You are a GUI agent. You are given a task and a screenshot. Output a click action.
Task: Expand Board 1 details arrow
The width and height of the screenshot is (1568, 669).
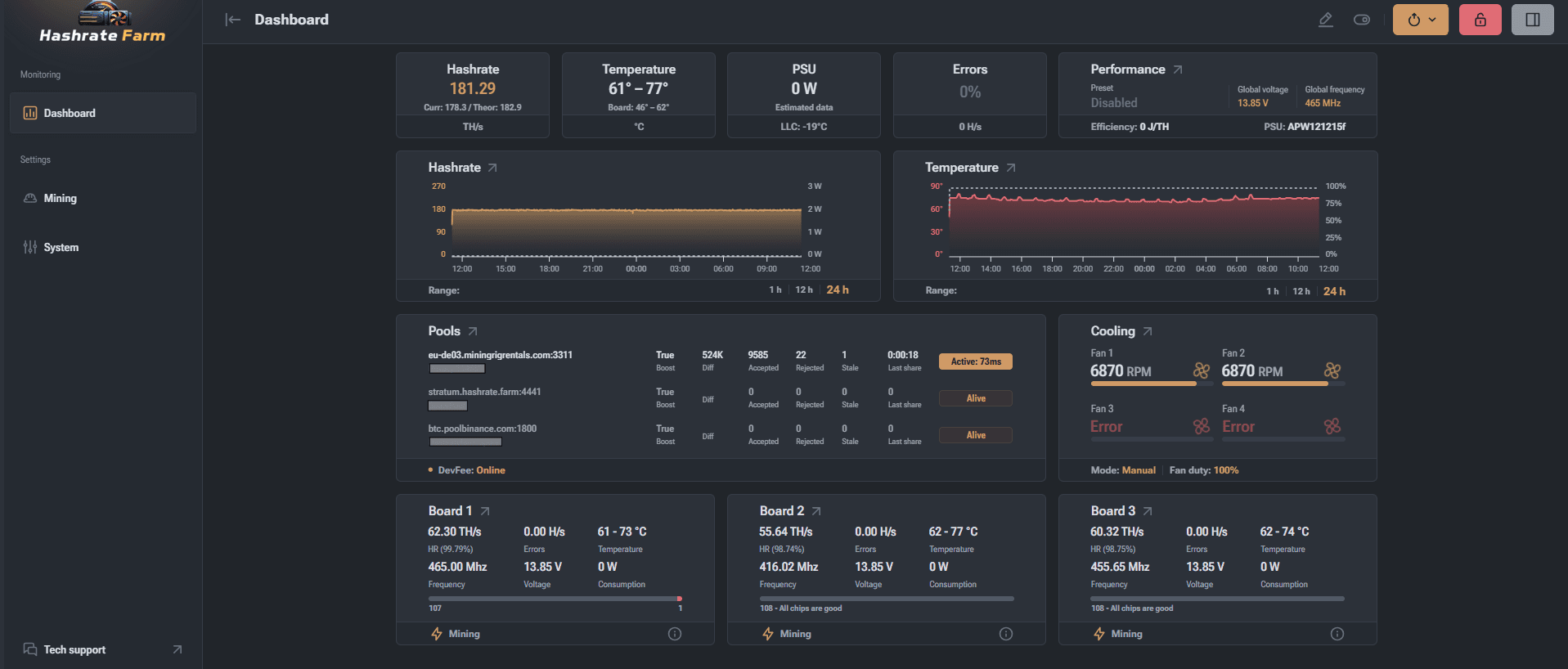[485, 511]
